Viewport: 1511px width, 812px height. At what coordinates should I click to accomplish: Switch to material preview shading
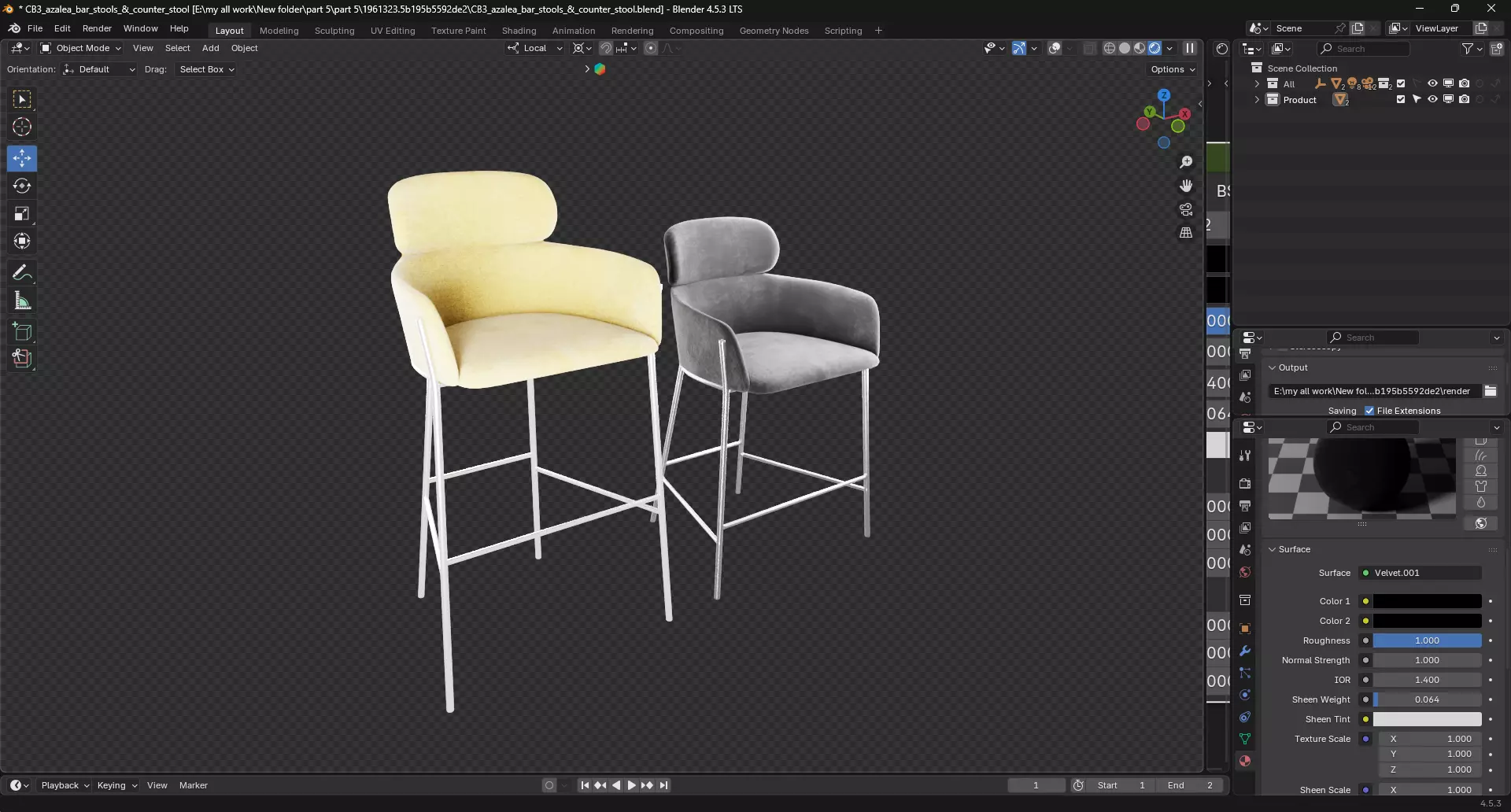[x=1140, y=48]
